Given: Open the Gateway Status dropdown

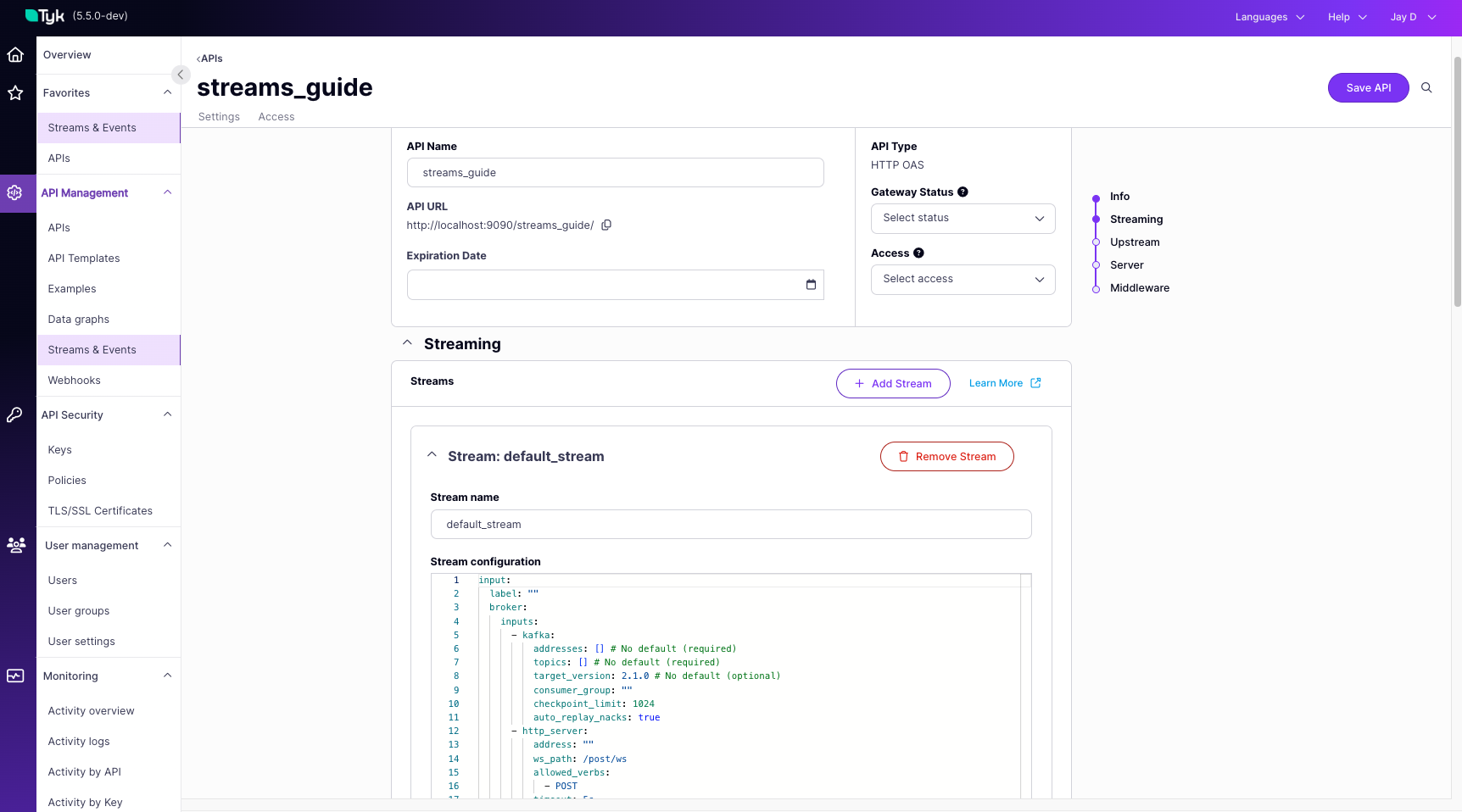Looking at the screenshot, I should tap(963, 219).
